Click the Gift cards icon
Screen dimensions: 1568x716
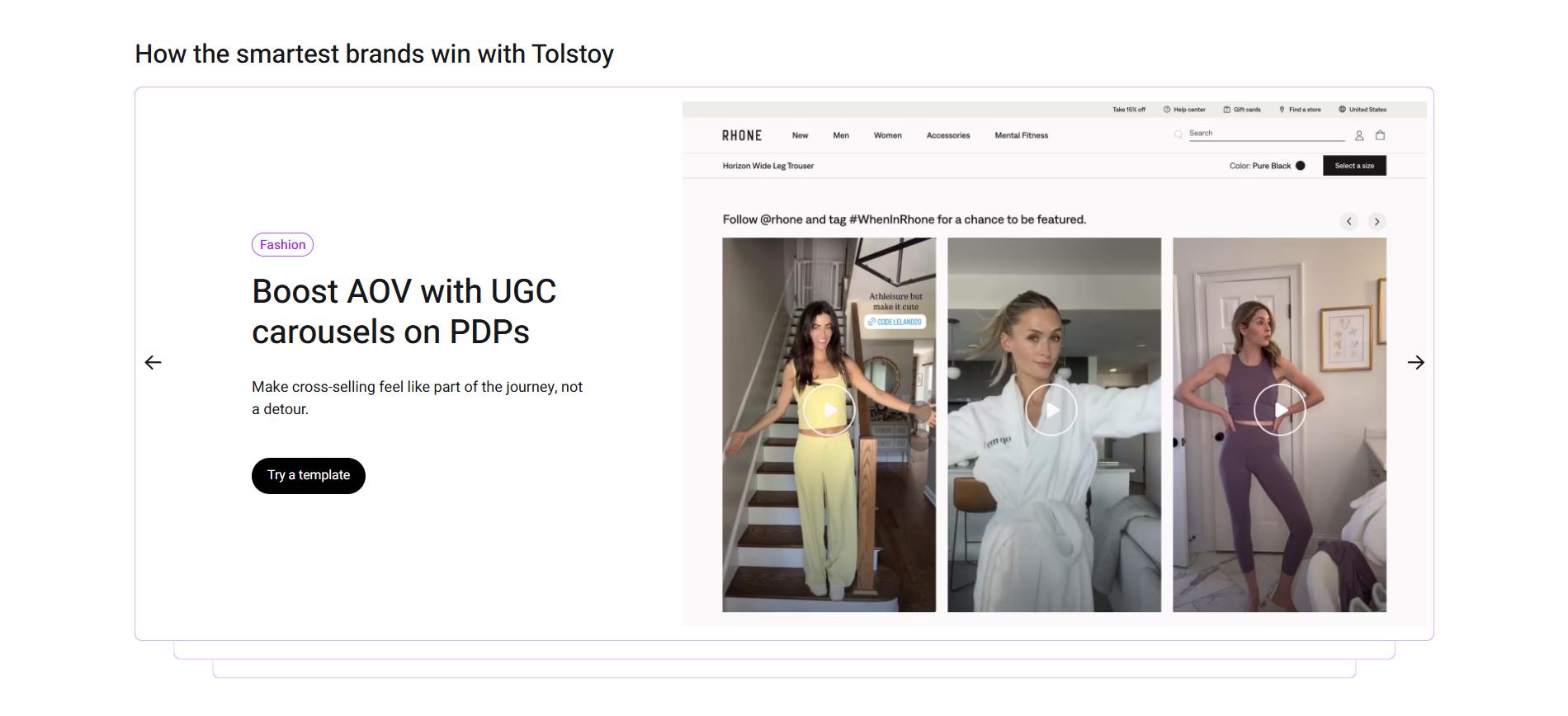1227,110
